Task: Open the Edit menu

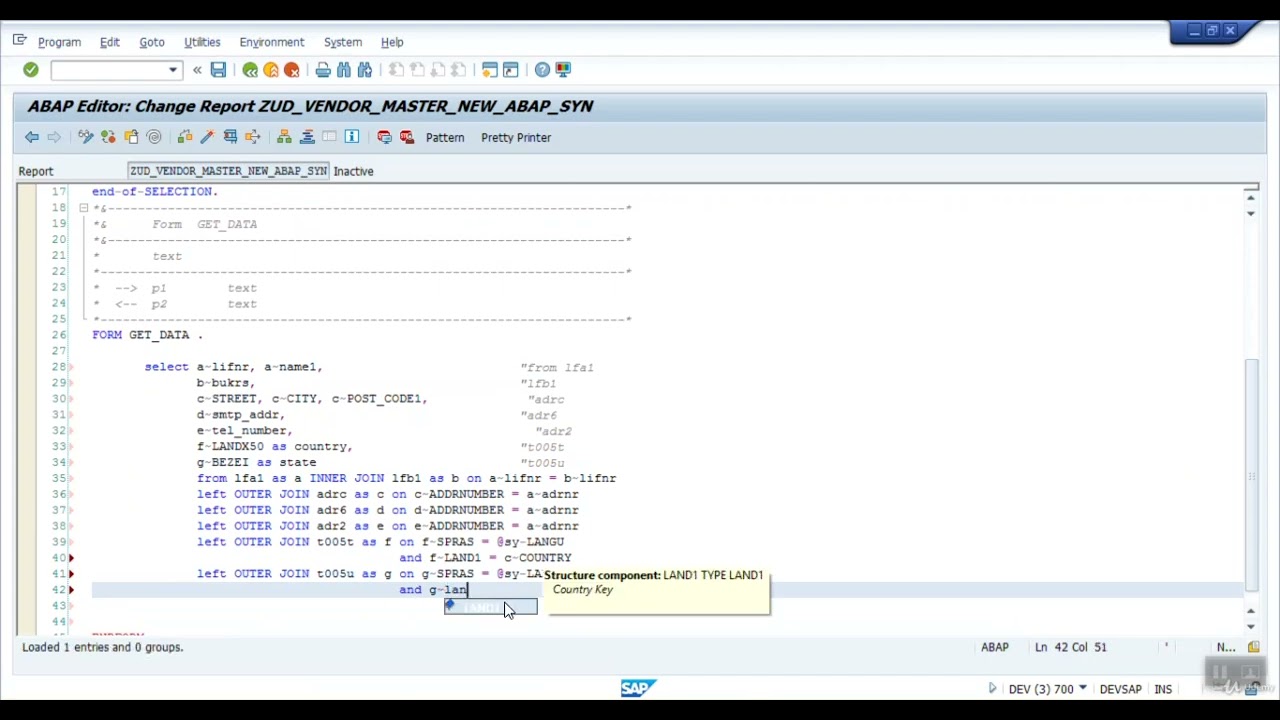Action: (x=109, y=42)
